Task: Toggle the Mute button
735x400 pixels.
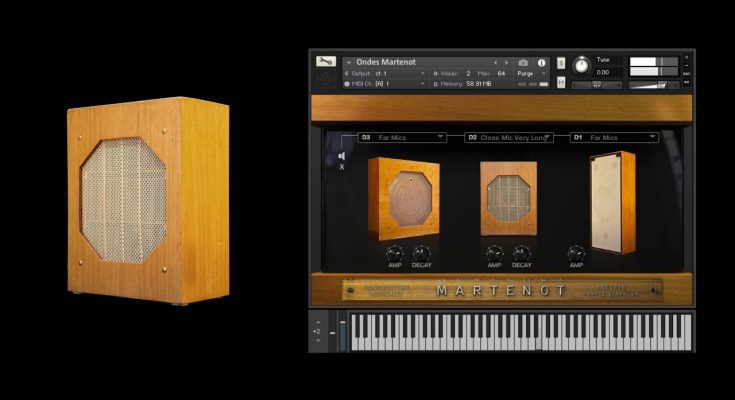Action: coord(561,84)
